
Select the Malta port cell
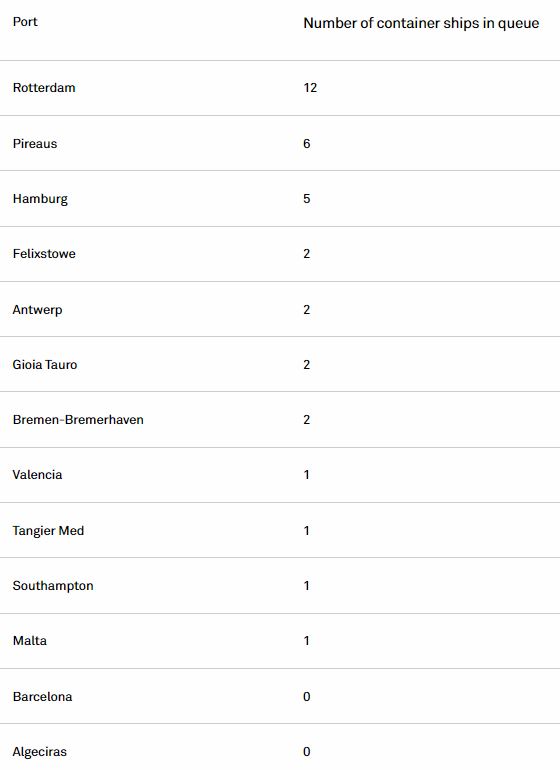coord(30,641)
